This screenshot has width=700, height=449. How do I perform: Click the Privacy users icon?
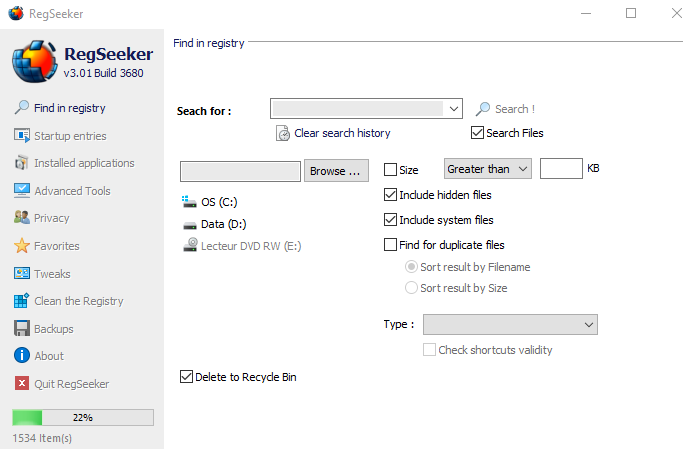coord(21,218)
